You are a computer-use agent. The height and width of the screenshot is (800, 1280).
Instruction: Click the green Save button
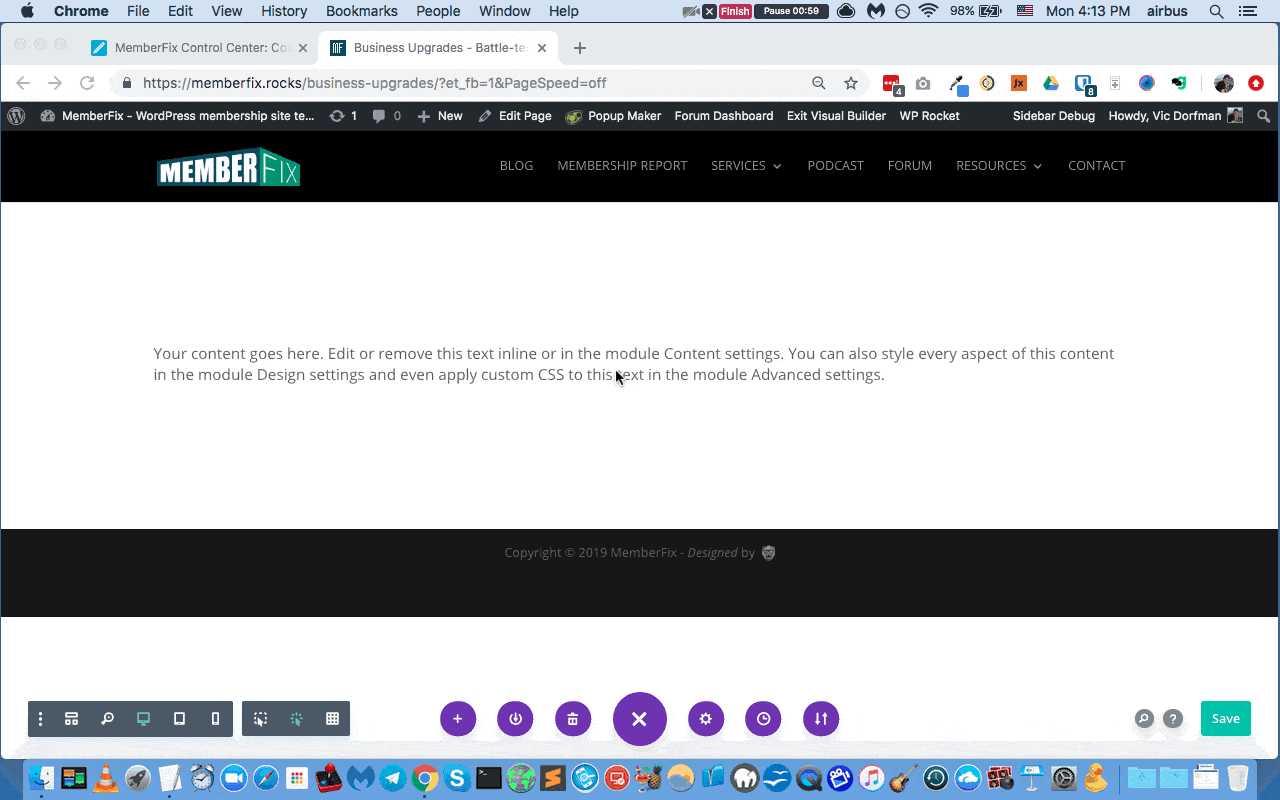(x=1225, y=718)
